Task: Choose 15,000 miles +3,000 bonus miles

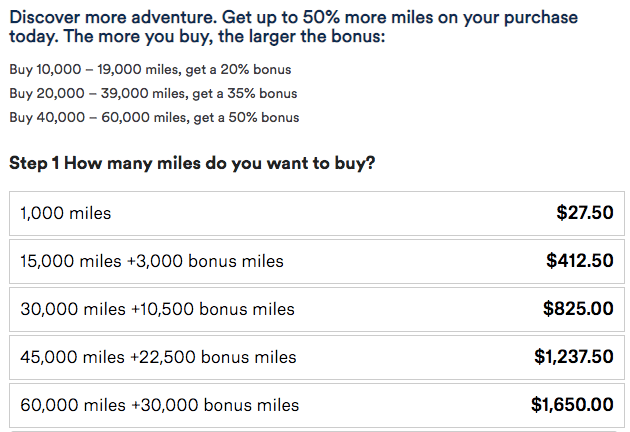Action: click(x=317, y=261)
